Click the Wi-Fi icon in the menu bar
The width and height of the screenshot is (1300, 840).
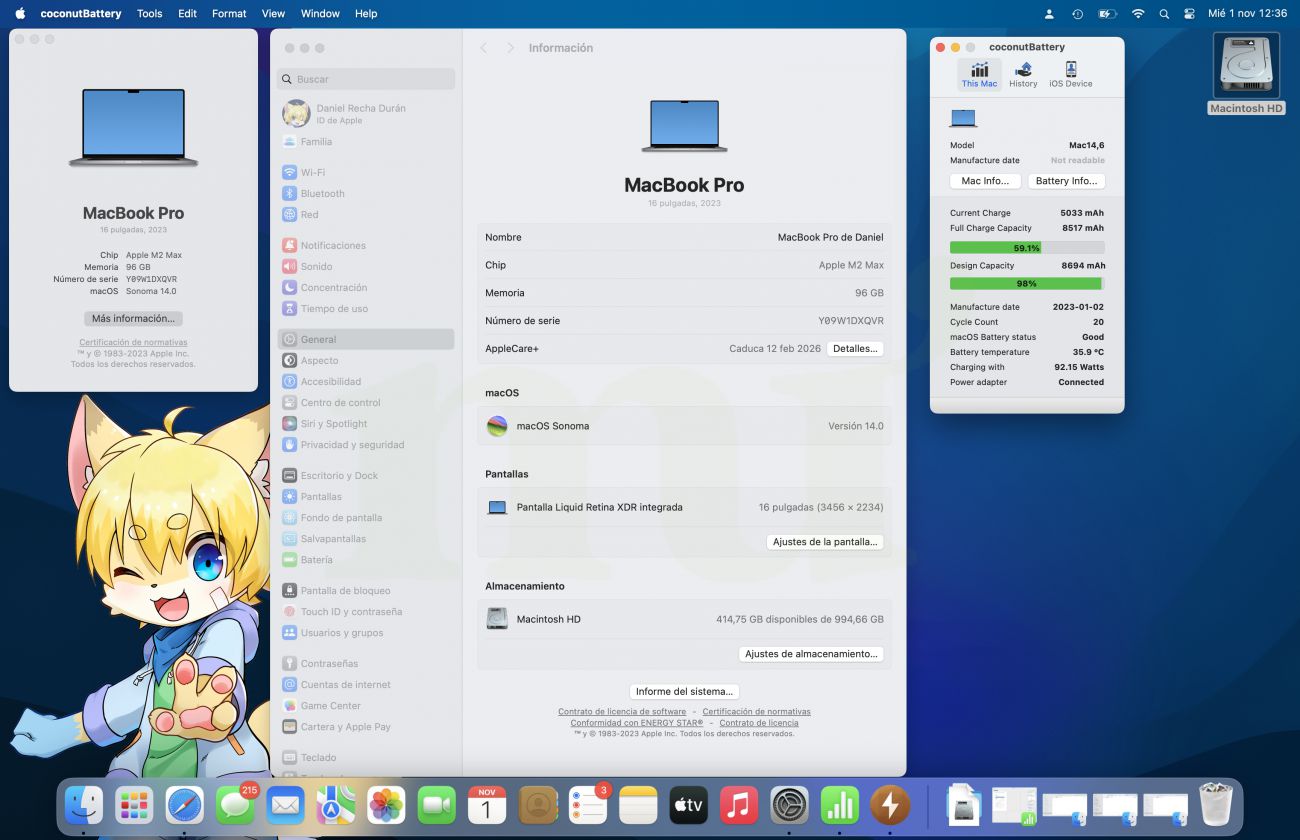tap(1138, 14)
